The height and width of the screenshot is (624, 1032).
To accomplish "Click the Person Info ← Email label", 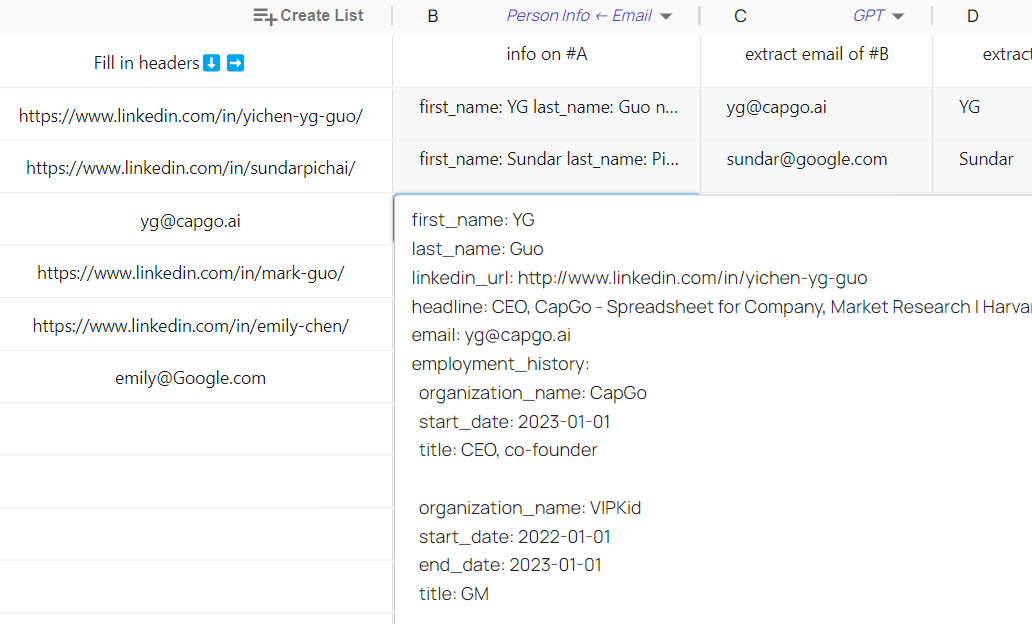I will [579, 16].
